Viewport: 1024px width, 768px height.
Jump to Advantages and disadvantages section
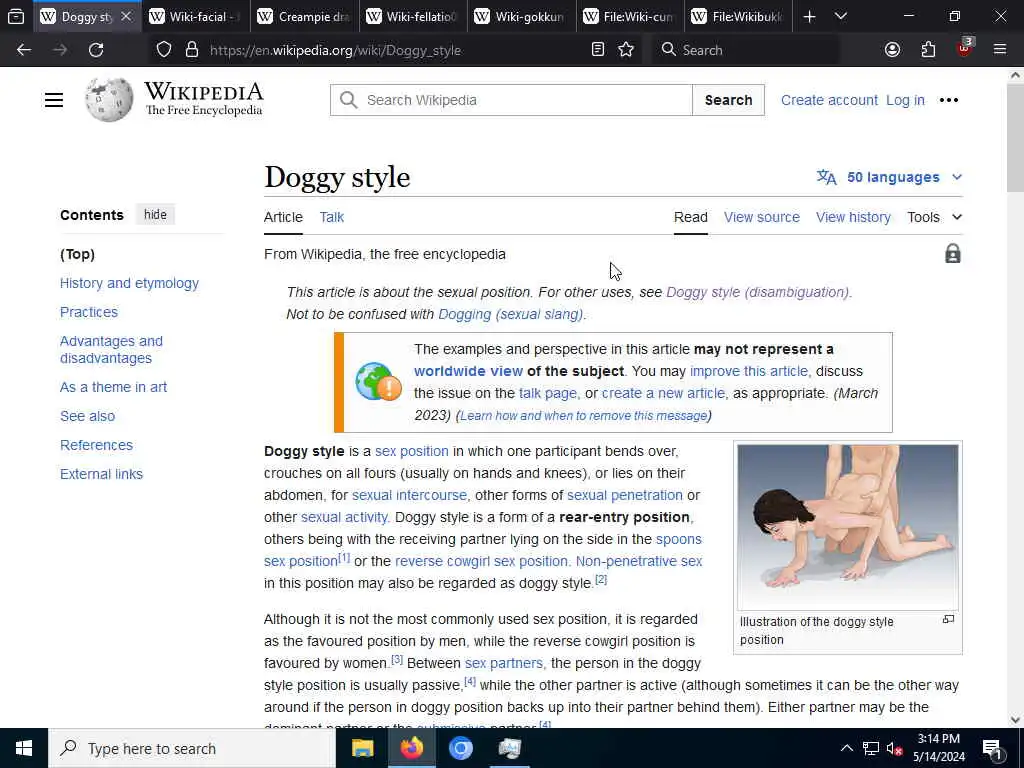pos(111,349)
